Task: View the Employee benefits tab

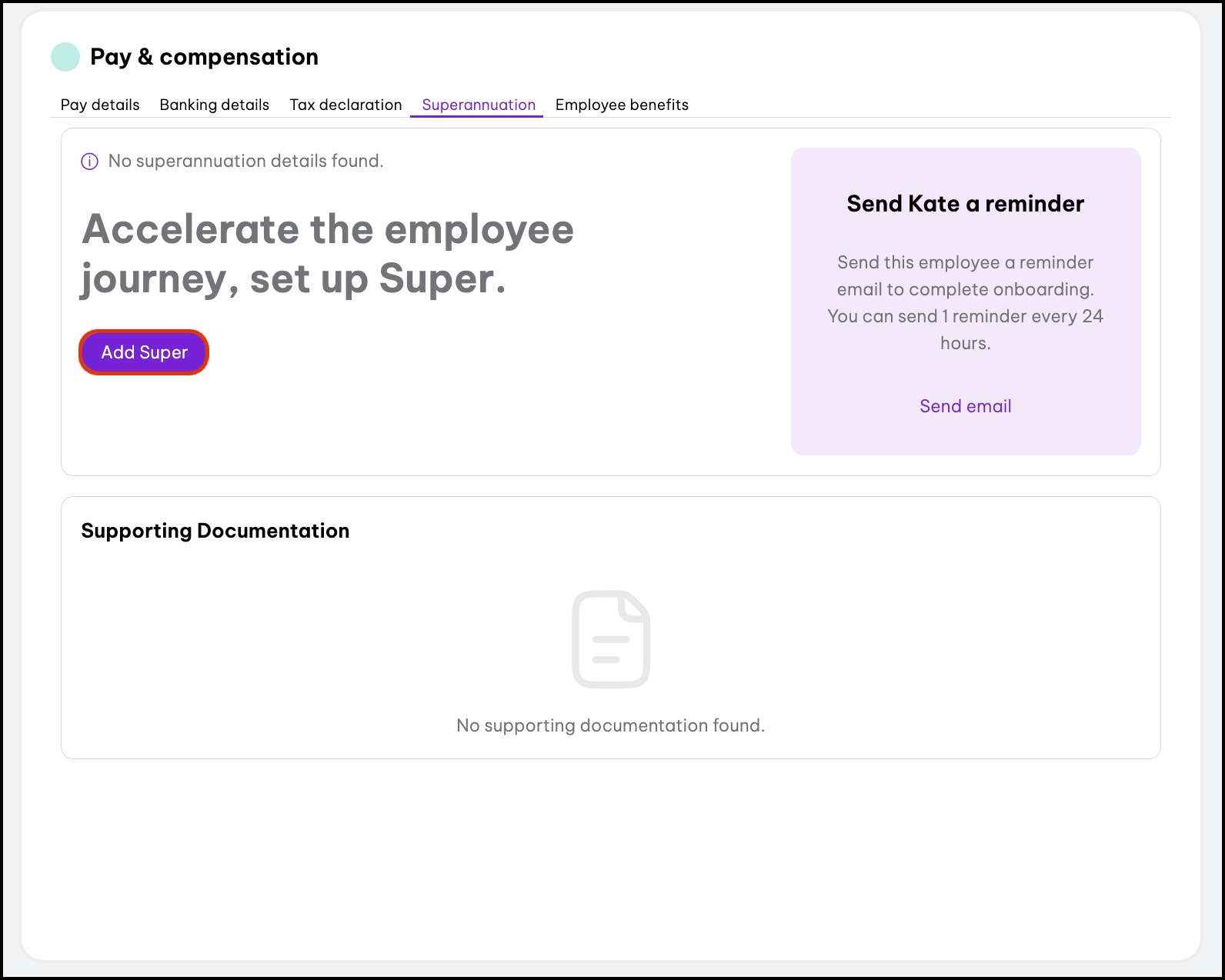Action: tap(622, 105)
